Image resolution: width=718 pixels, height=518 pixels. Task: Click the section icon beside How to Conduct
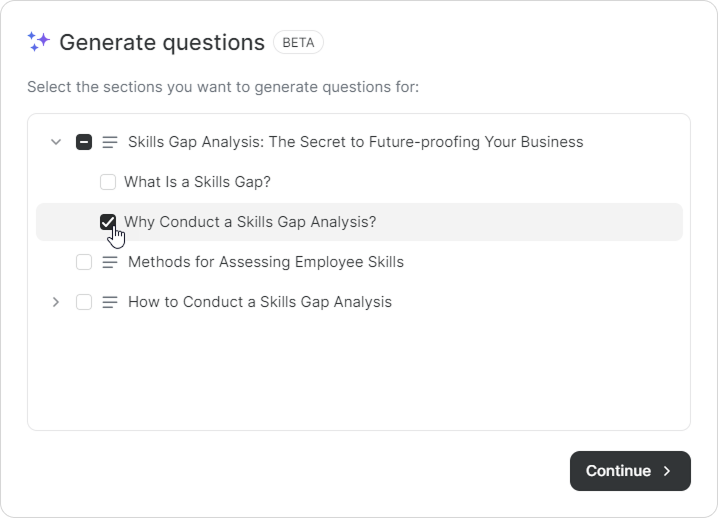click(110, 302)
